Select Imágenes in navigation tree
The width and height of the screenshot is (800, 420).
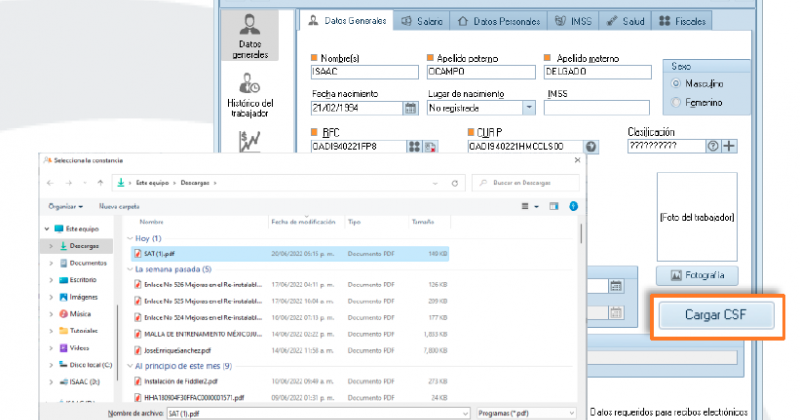click(79, 297)
